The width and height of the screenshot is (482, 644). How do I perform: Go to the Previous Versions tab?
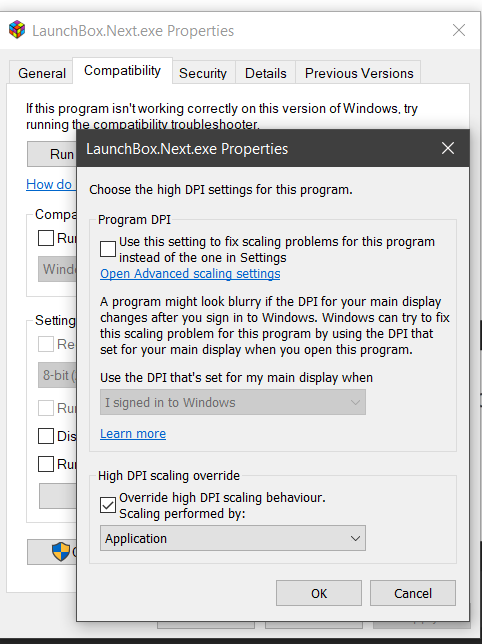coord(358,73)
